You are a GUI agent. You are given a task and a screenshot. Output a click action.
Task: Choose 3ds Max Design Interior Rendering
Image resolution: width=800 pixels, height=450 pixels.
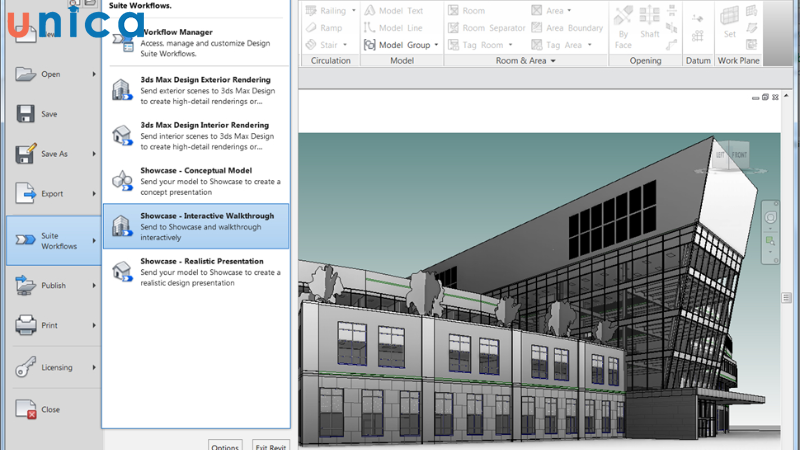click(196, 136)
